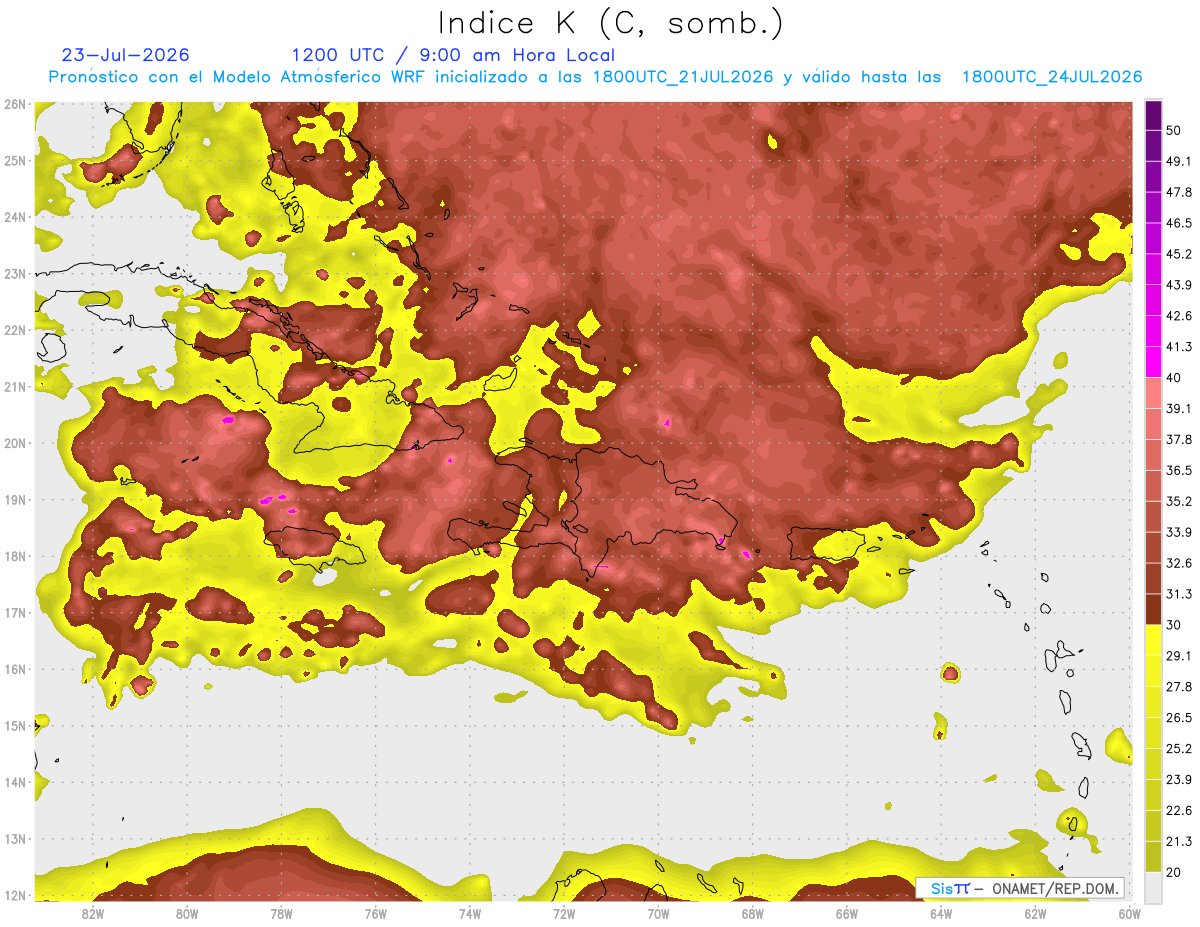Click the longitude axis label '74W'

point(470,913)
